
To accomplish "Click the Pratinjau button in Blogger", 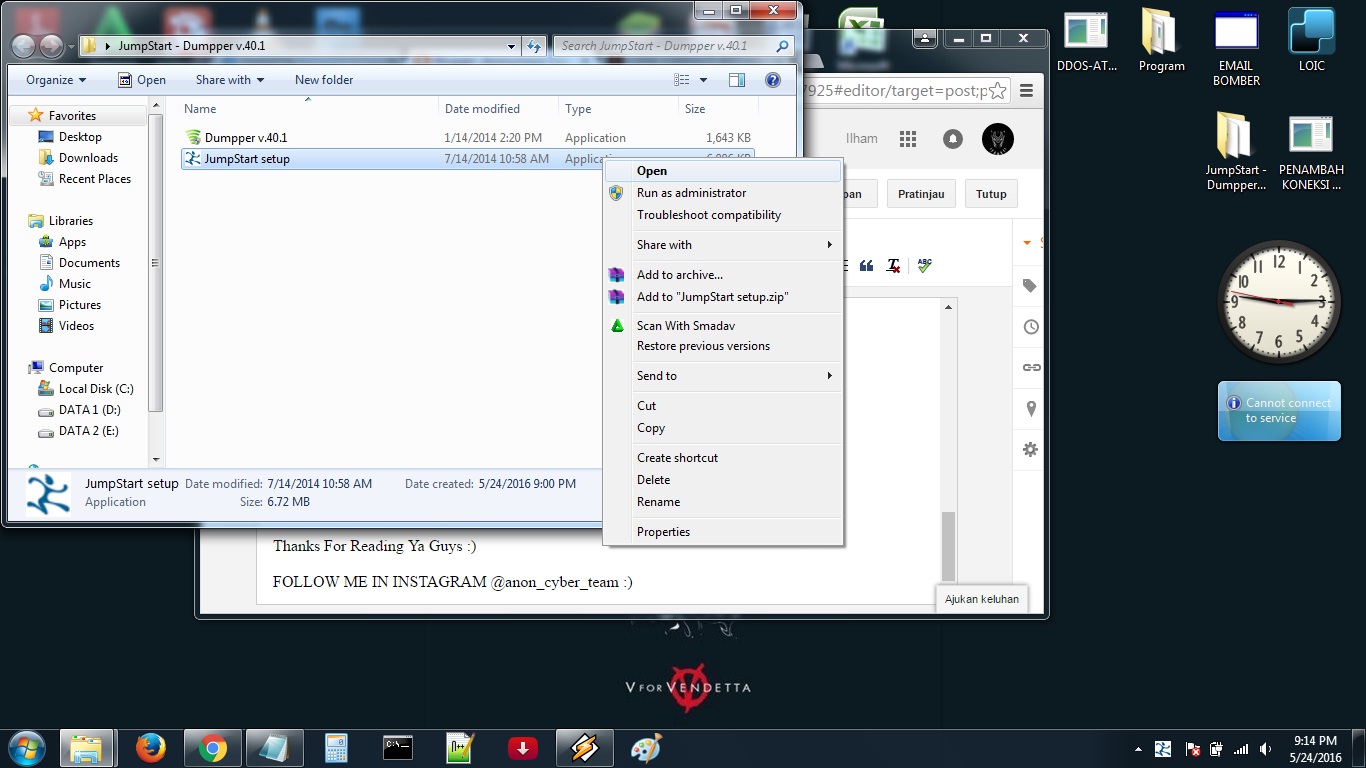I will tap(921, 194).
